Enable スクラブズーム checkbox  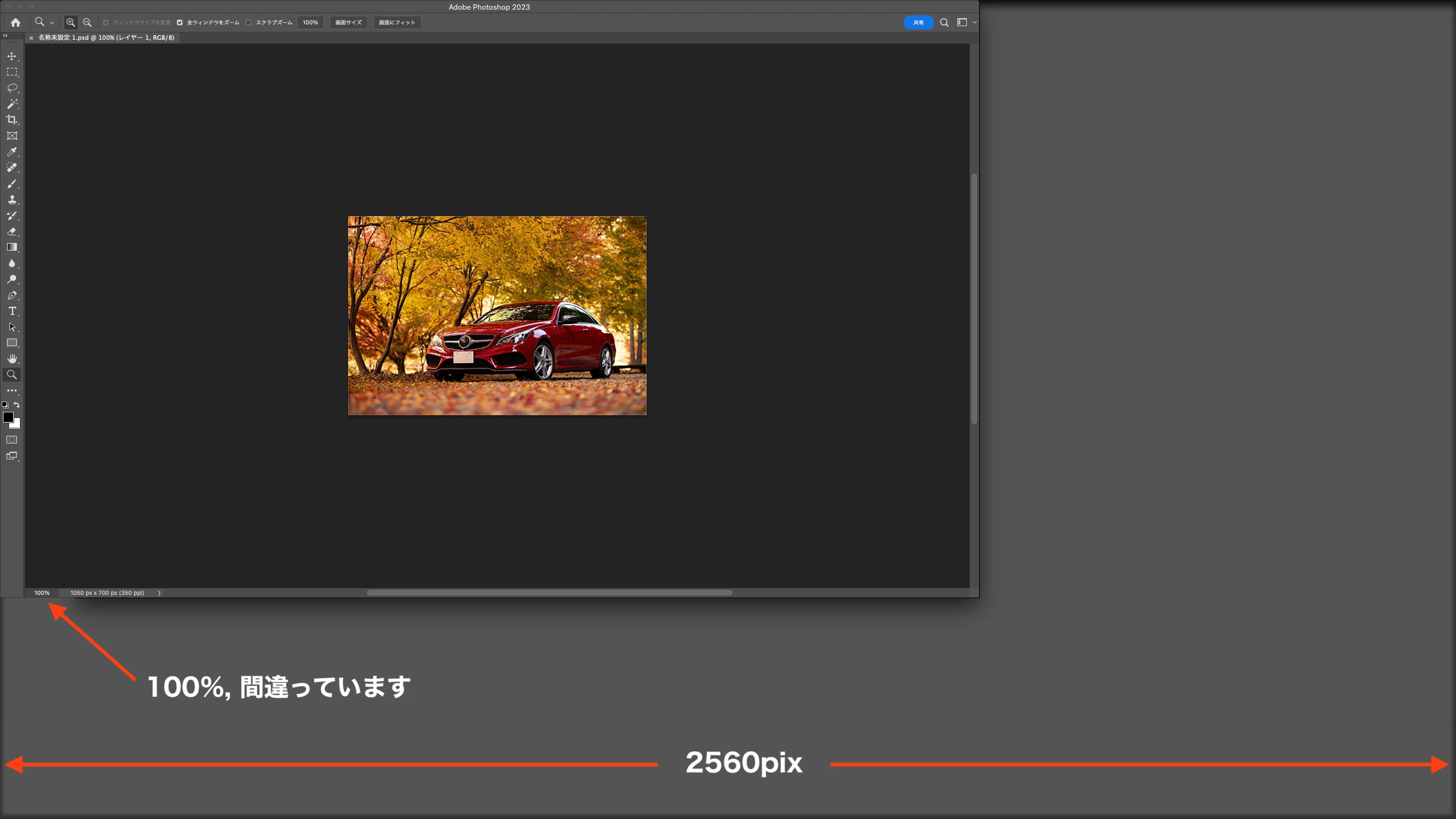(x=249, y=22)
